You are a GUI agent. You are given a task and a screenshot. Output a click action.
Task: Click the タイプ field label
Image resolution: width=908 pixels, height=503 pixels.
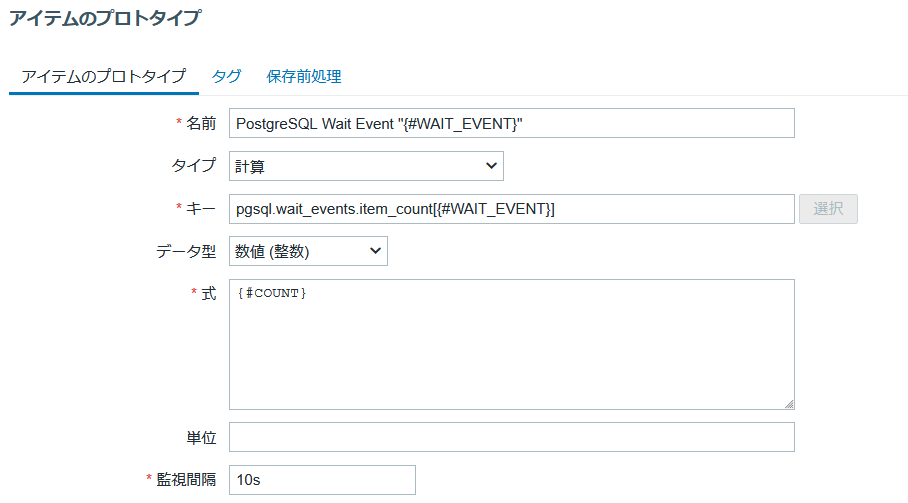point(195,166)
